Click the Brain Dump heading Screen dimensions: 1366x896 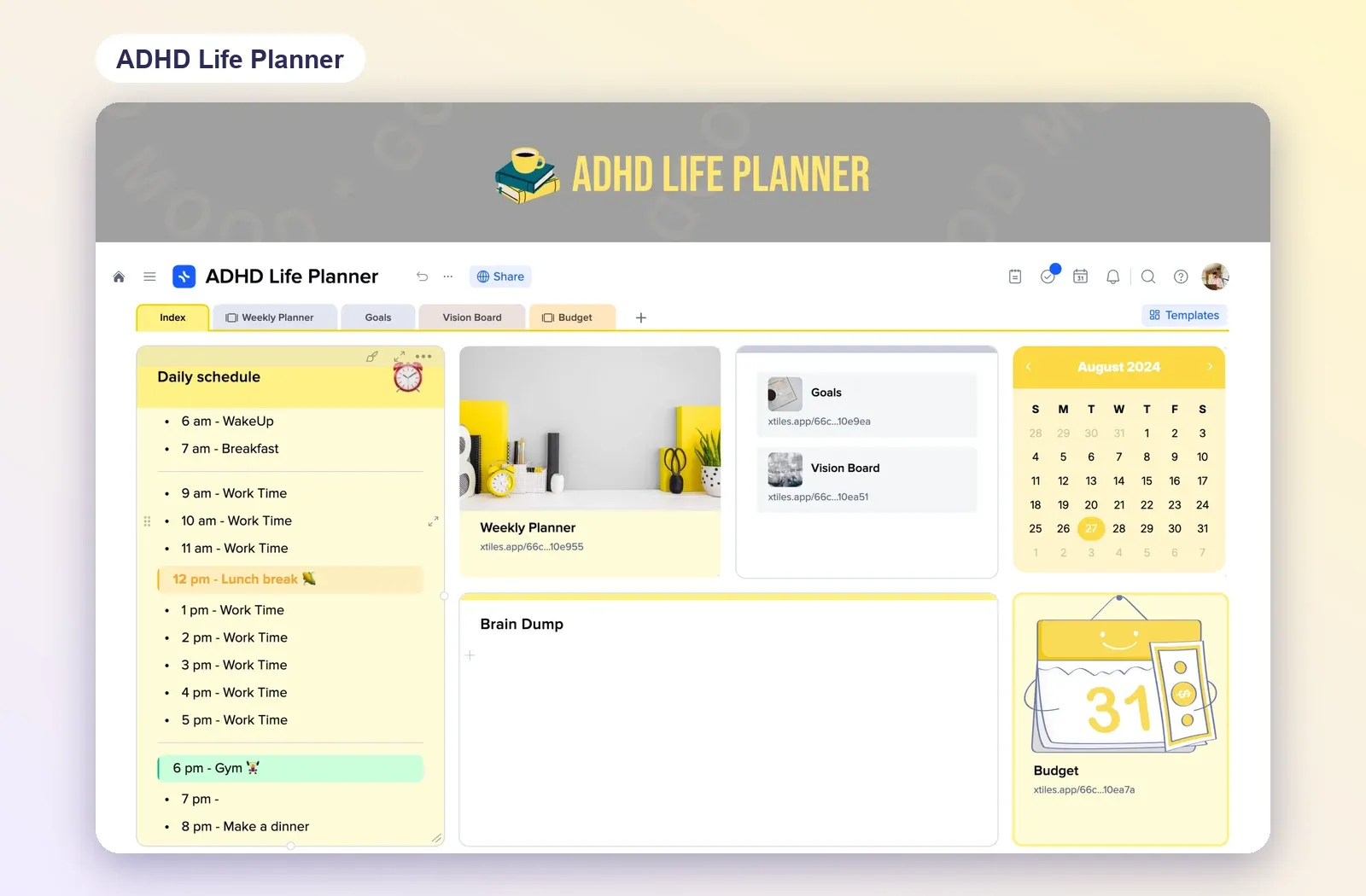click(522, 624)
